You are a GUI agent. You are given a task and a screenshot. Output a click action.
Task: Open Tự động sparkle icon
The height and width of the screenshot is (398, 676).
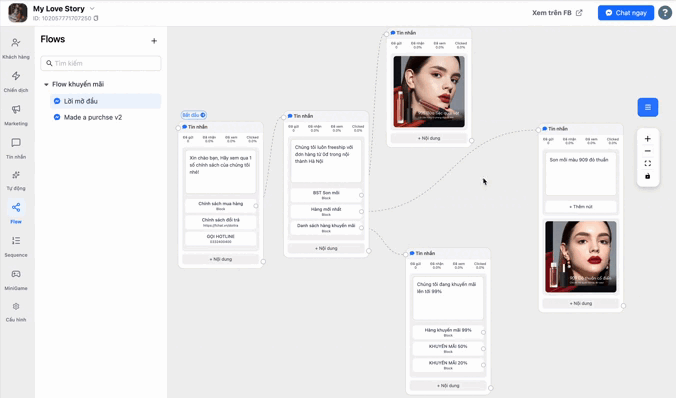point(16,175)
